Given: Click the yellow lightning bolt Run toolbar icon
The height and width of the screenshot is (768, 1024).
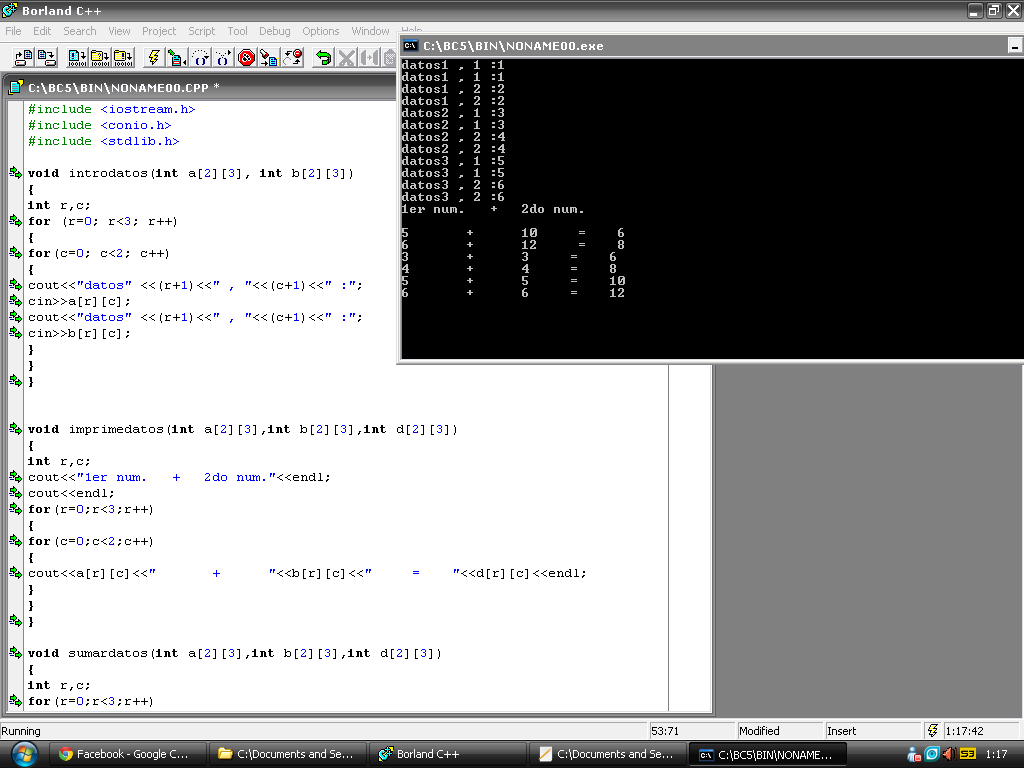Looking at the screenshot, I should click(154, 57).
